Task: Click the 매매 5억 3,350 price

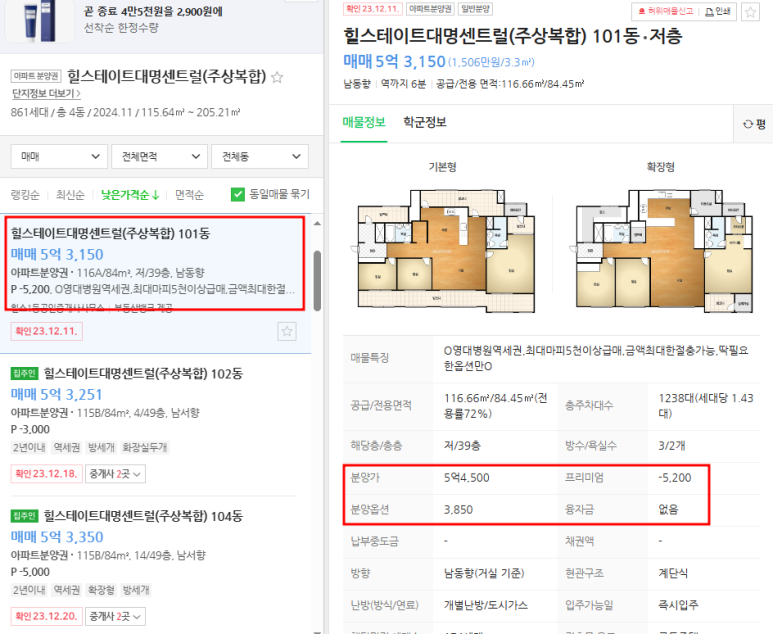Action: click(57, 537)
